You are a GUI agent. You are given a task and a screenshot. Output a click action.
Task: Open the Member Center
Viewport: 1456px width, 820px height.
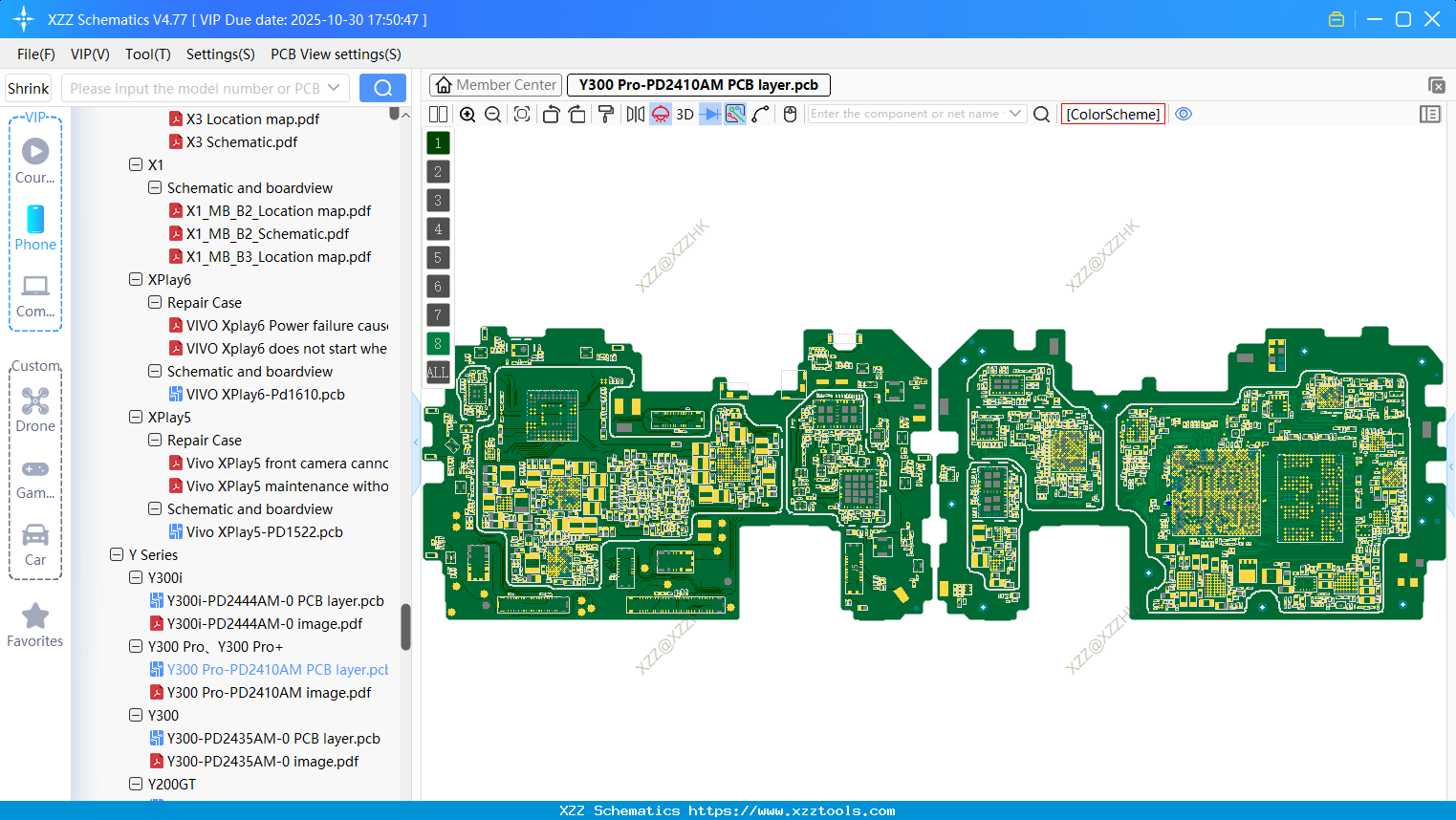point(494,84)
